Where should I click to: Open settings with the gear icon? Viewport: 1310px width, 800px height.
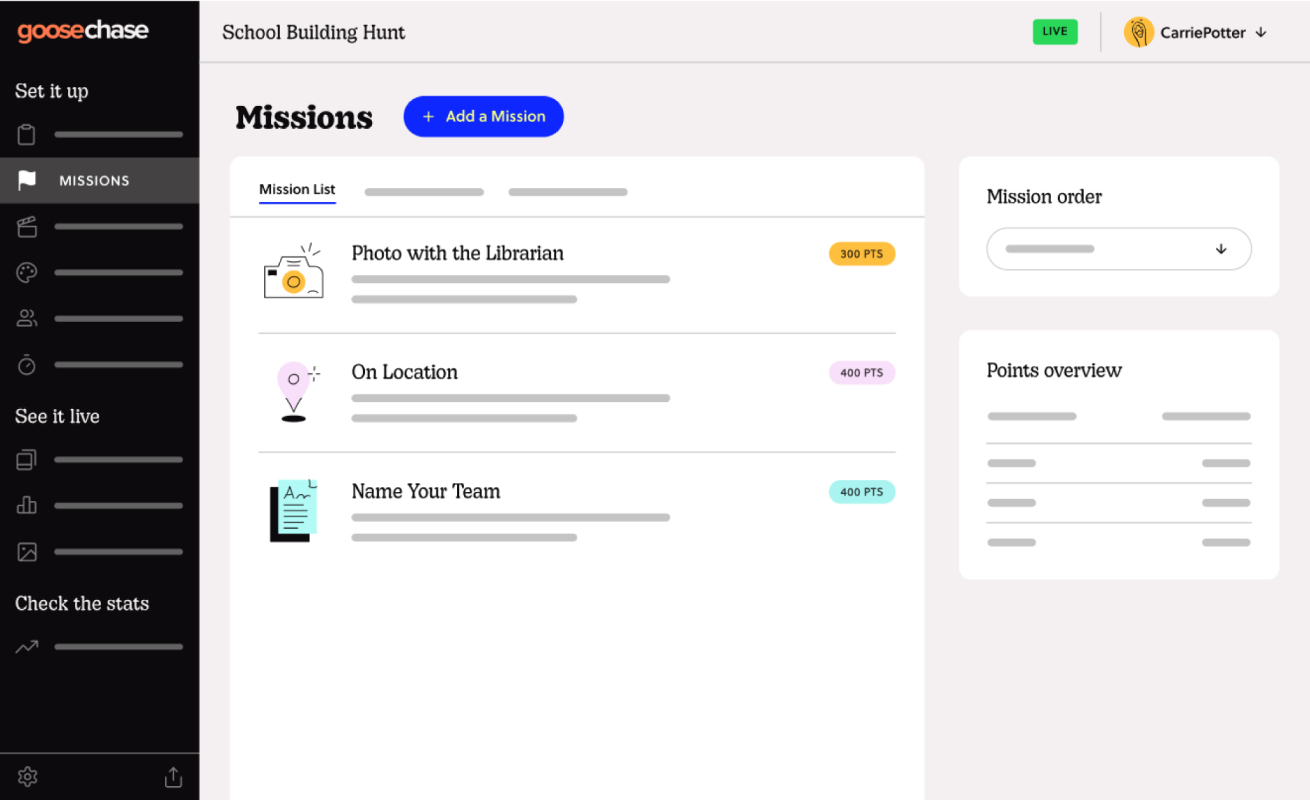(27, 777)
